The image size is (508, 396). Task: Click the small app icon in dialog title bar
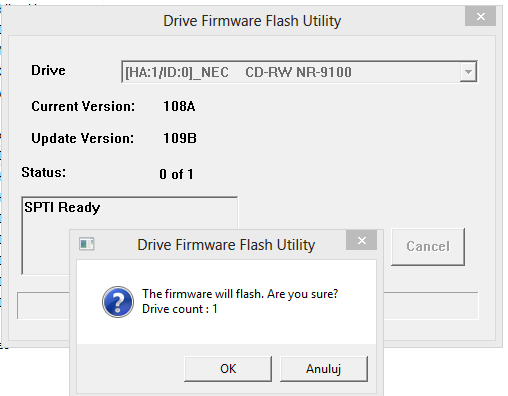87,244
